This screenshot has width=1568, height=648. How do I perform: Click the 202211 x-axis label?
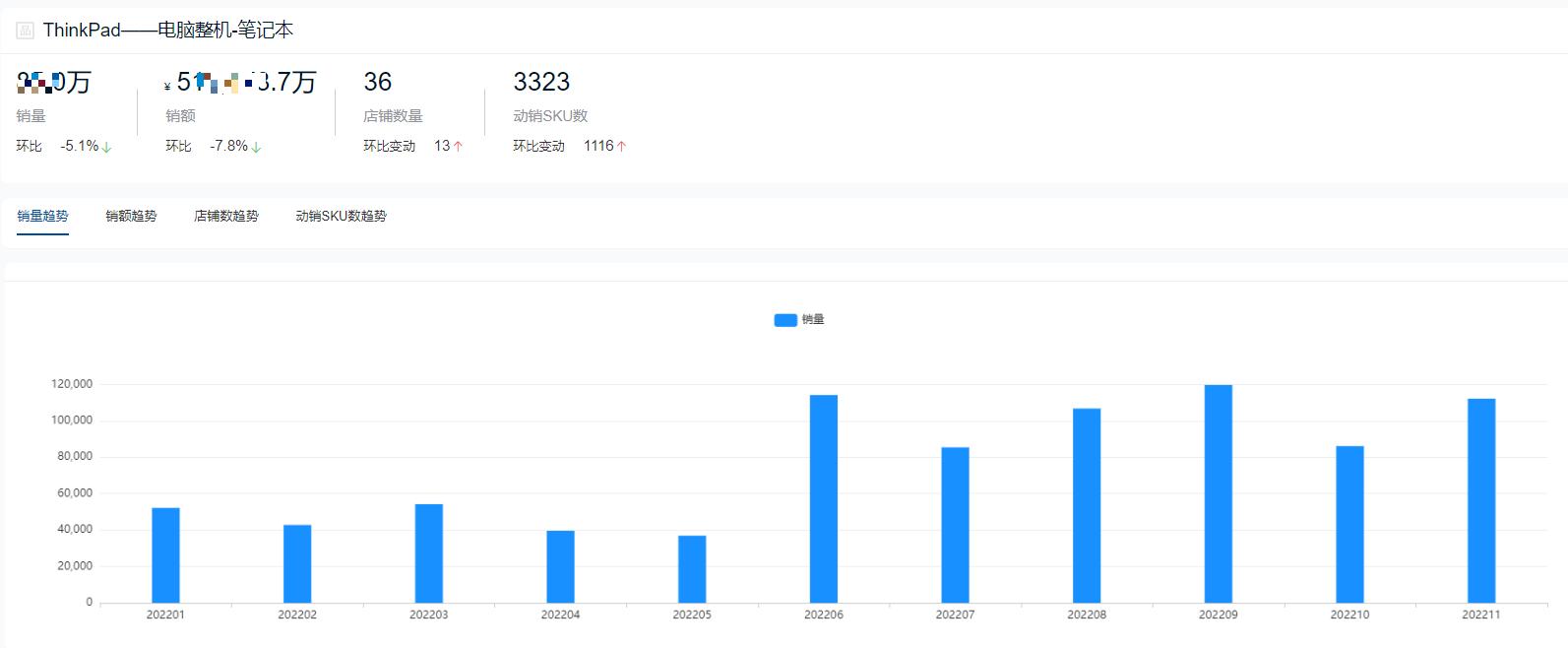pos(1481,615)
